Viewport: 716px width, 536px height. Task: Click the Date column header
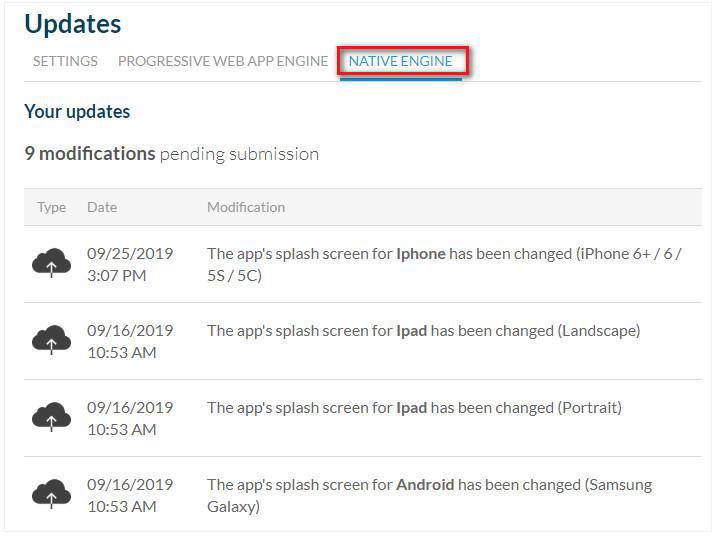click(102, 207)
